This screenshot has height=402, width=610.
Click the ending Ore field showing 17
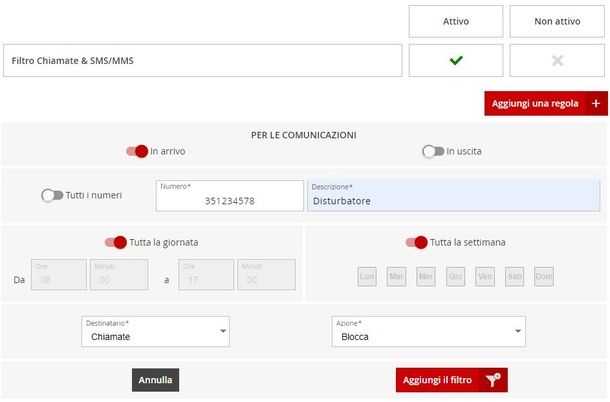(206, 275)
